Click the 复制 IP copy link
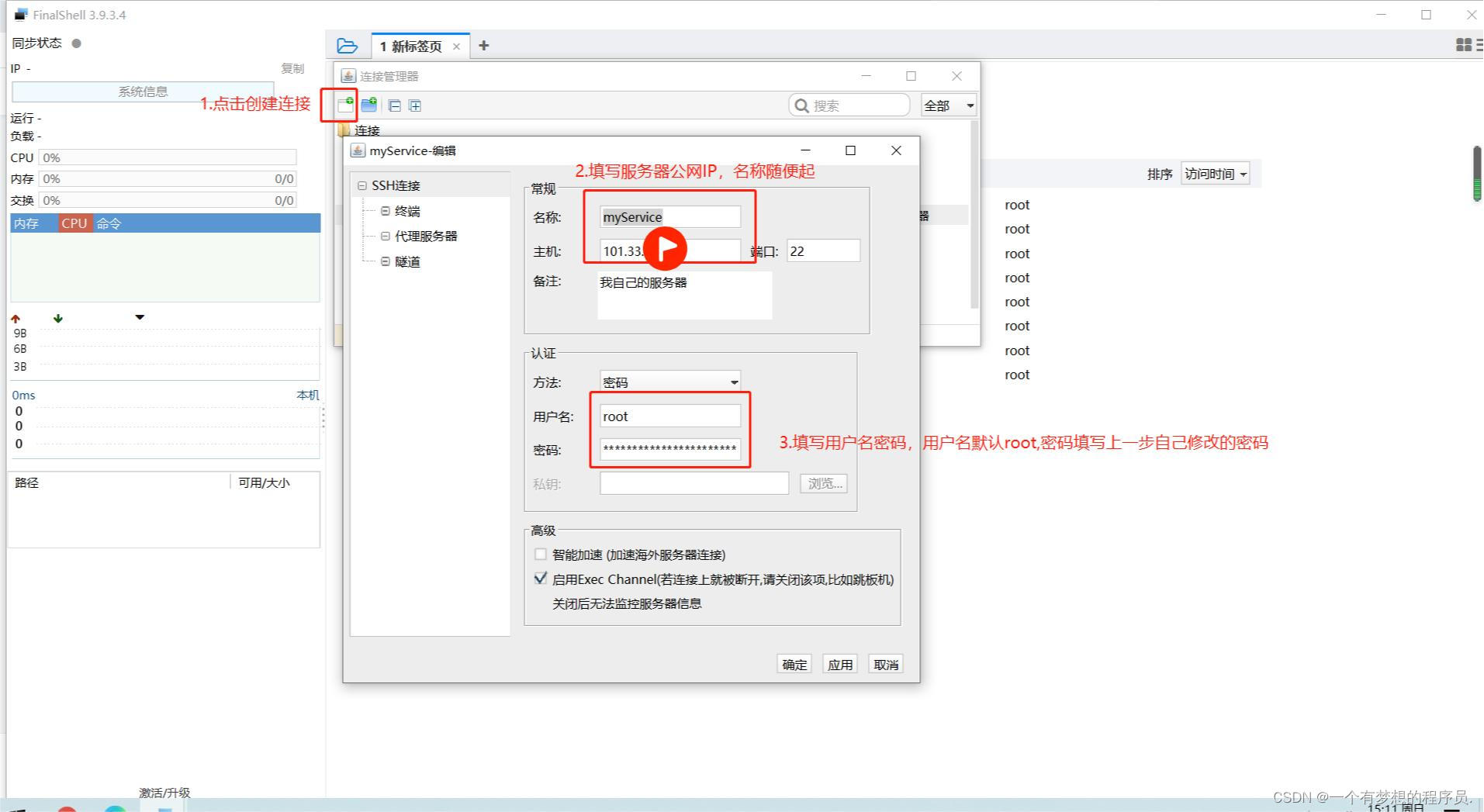This screenshot has height=812, width=1484. click(x=292, y=68)
